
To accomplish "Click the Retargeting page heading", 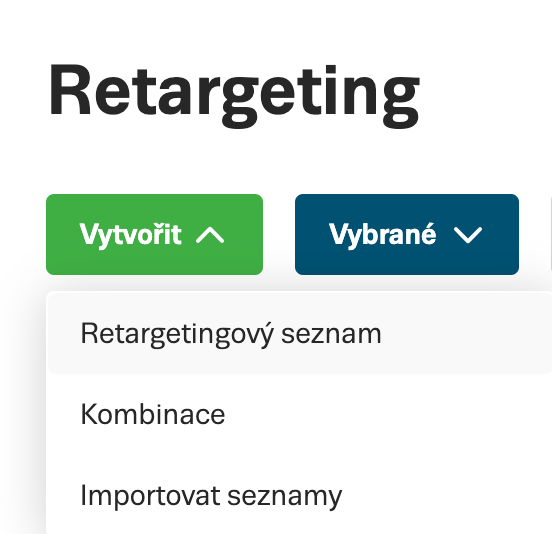I will [234, 95].
